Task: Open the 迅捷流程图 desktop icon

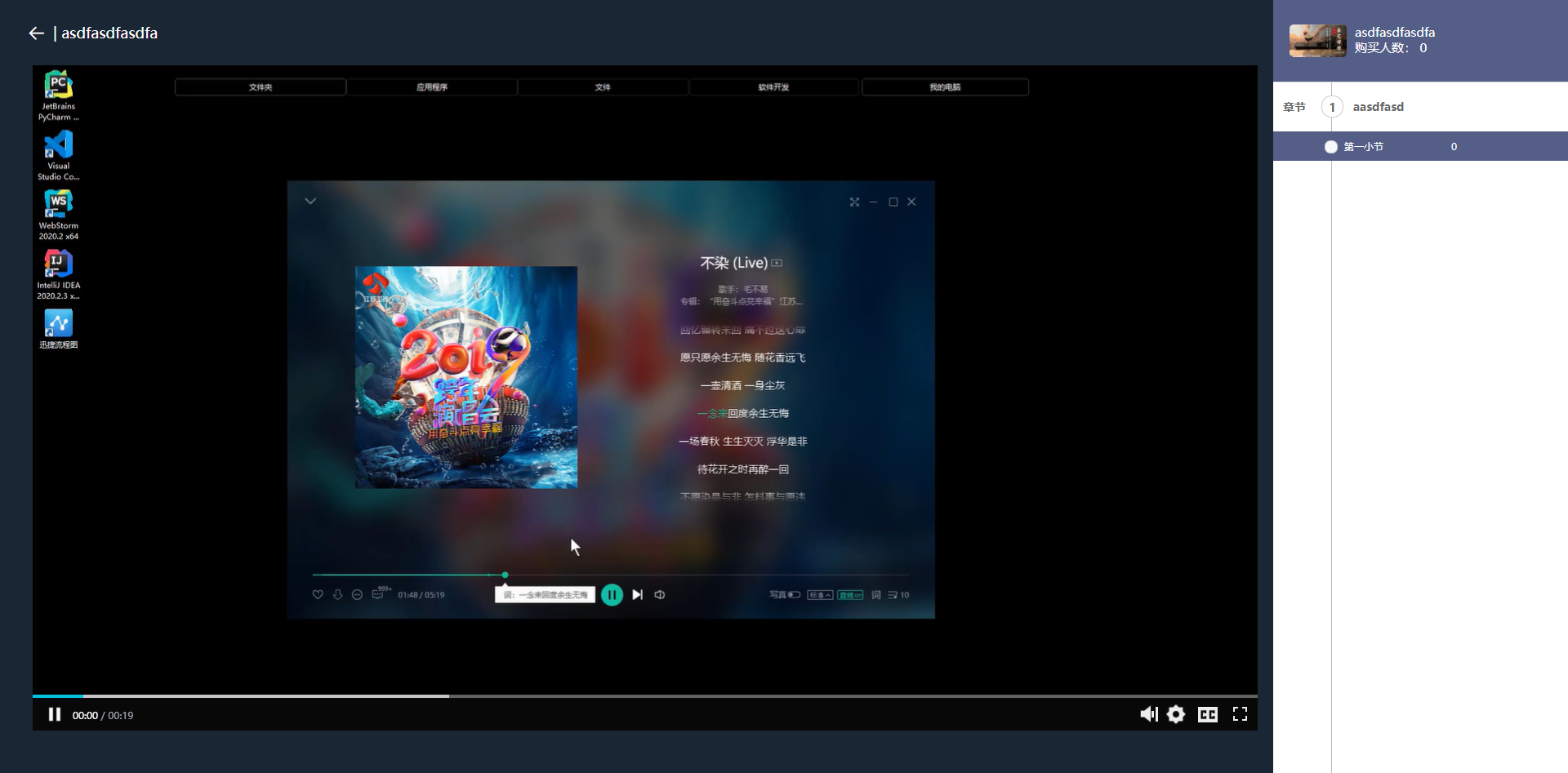Action: [59, 330]
